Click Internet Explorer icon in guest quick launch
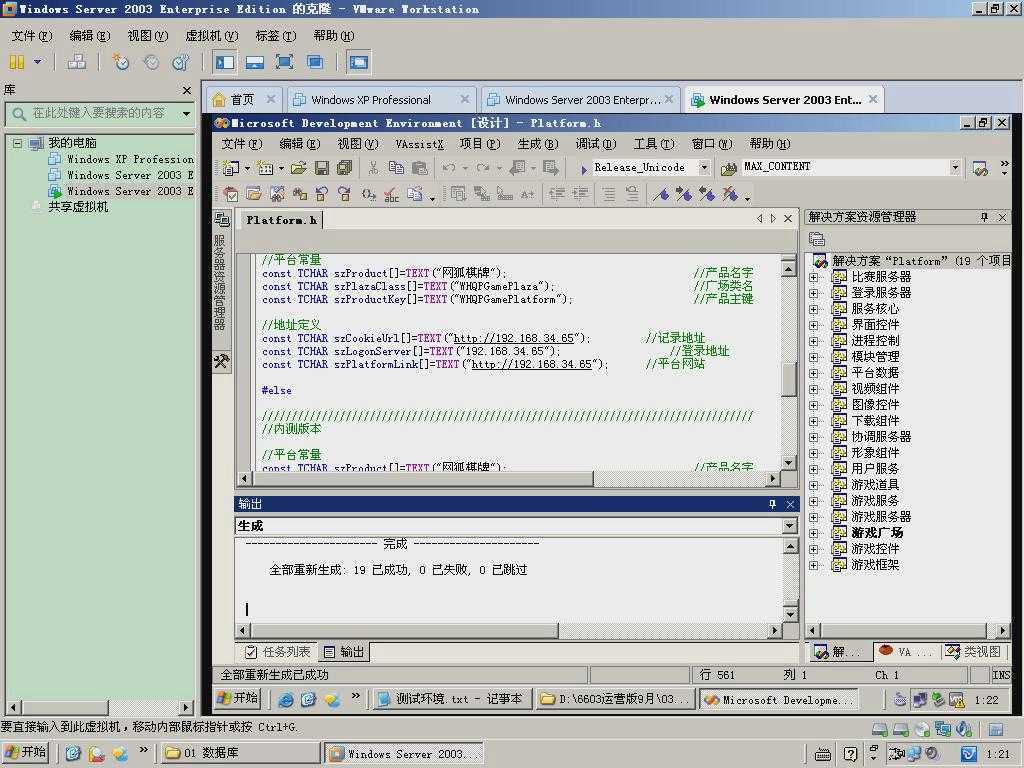1024x768 pixels. click(x=285, y=699)
